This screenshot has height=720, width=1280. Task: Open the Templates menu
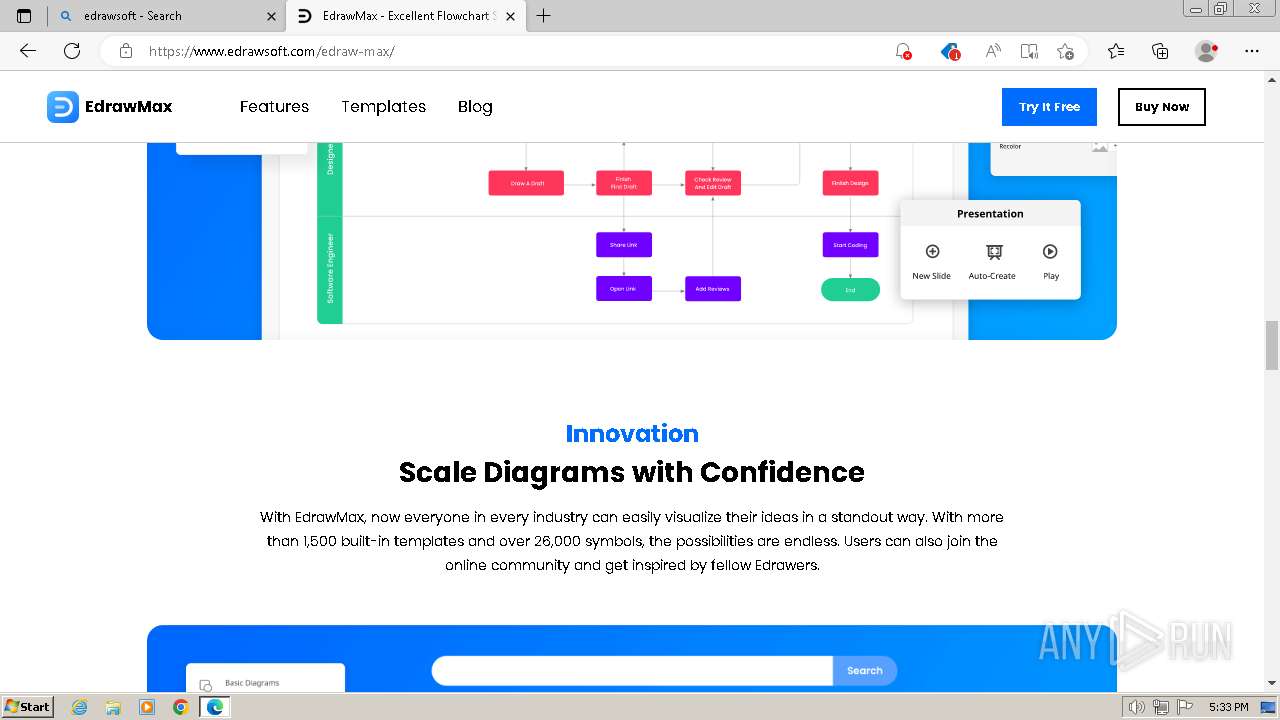click(x=383, y=107)
